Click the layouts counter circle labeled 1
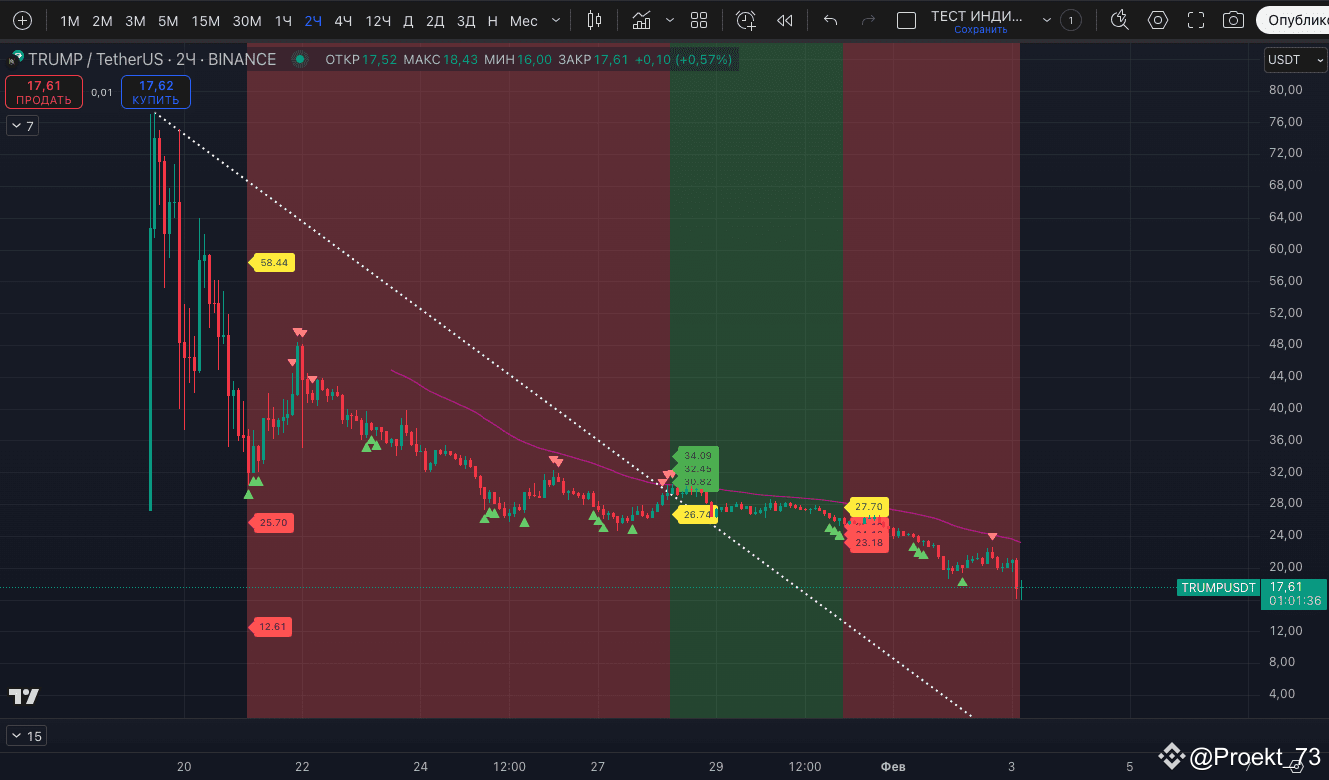Image resolution: width=1329 pixels, height=780 pixels. (x=1071, y=20)
